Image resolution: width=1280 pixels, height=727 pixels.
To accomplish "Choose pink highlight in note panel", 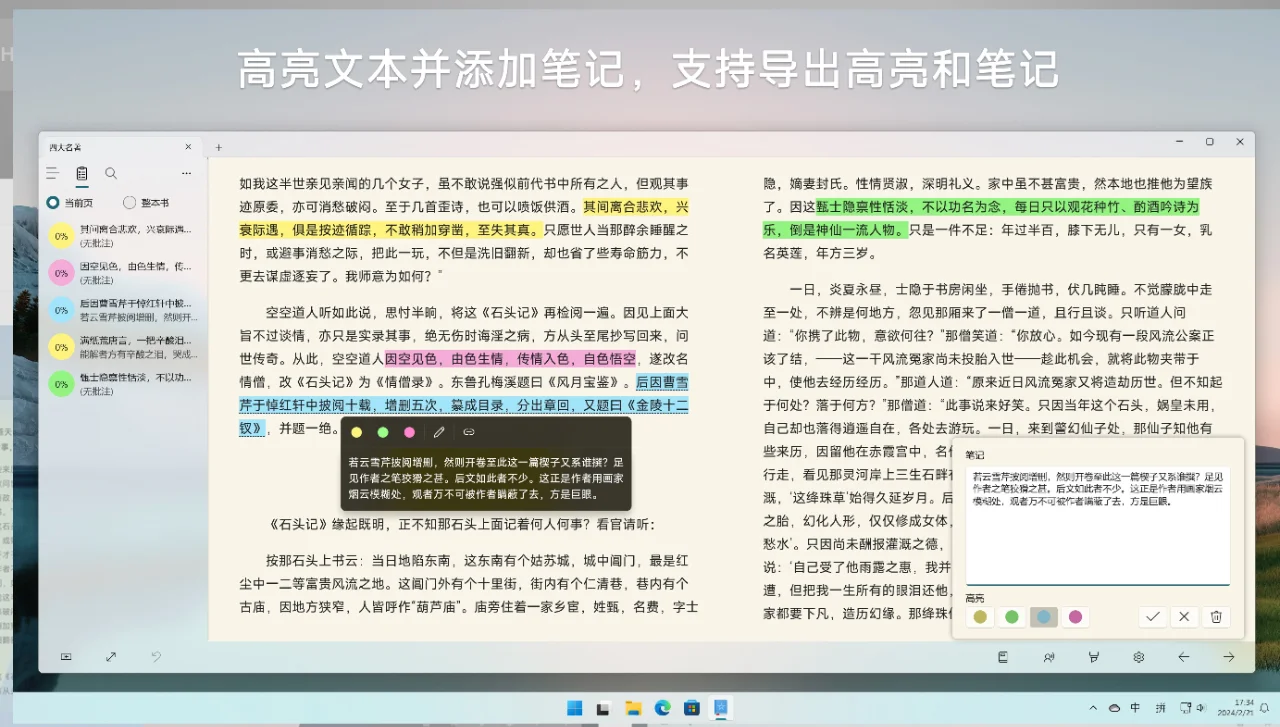I will pyautogui.click(x=1076, y=617).
